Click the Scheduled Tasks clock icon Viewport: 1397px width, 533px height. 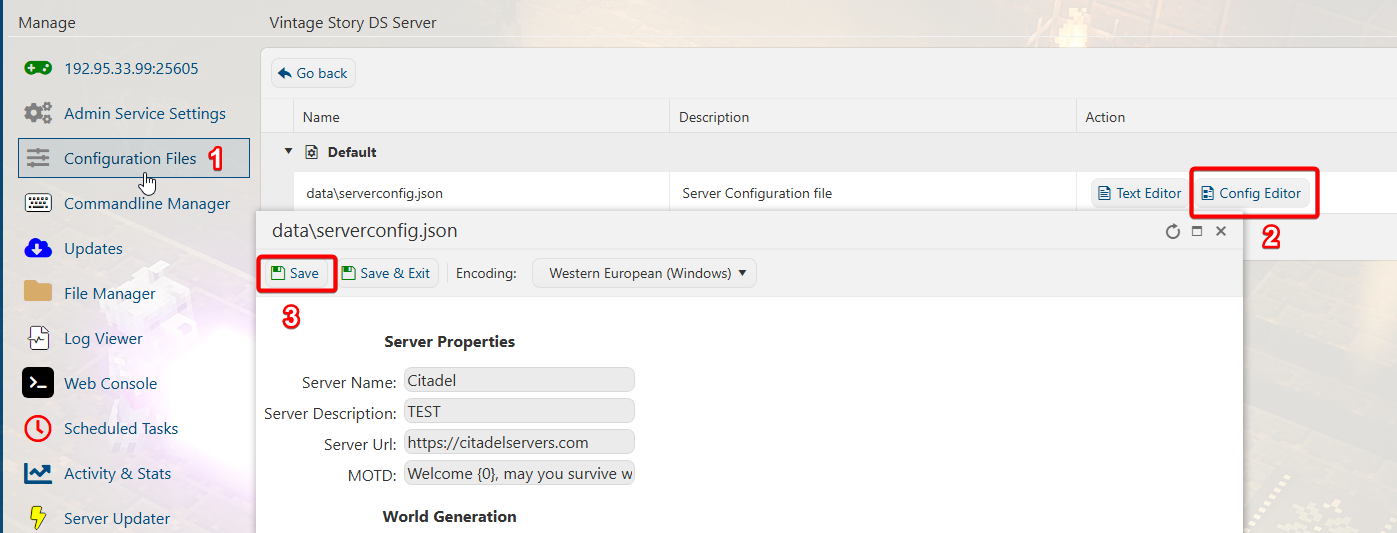(x=38, y=428)
